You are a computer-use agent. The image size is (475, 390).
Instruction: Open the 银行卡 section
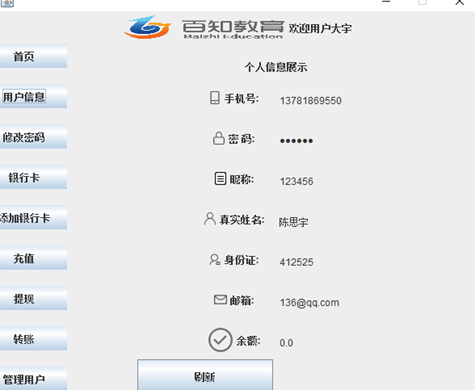[33, 177]
